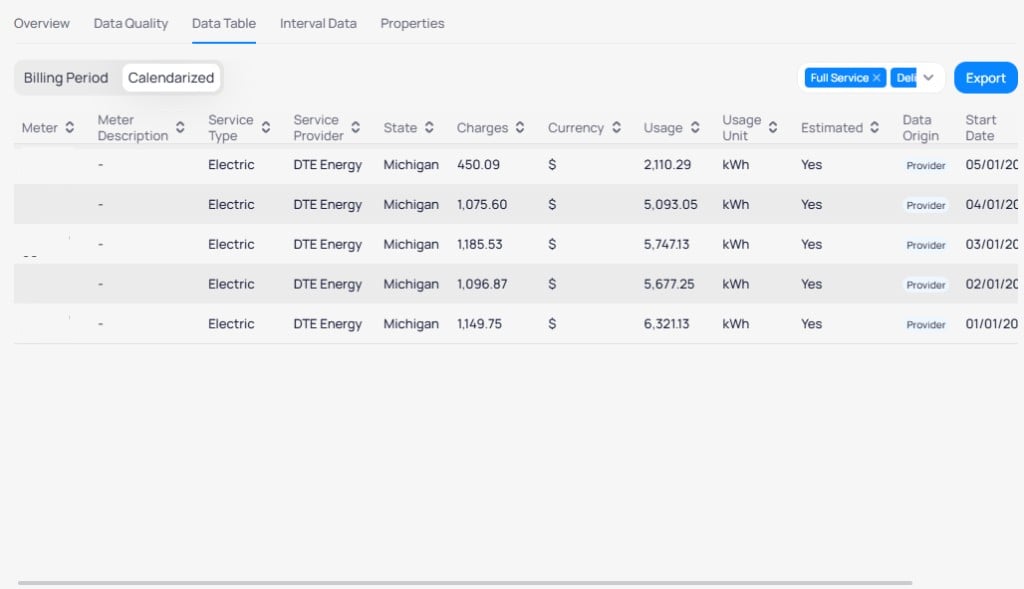Click the Data Origin column header
This screenshot has height=589, width=1024.
(x=921, y=127)
